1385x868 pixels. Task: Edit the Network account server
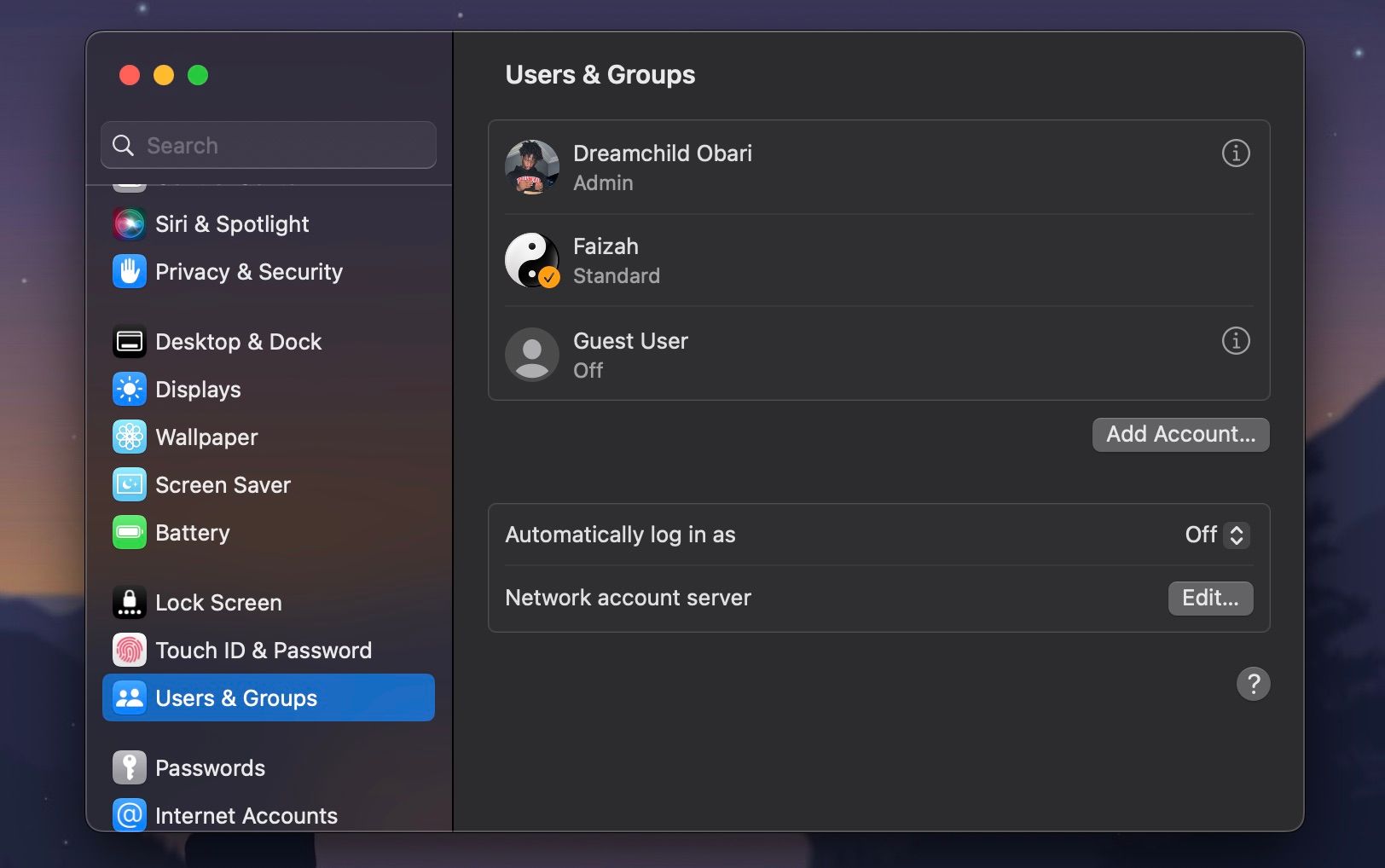click(1210, 598)
